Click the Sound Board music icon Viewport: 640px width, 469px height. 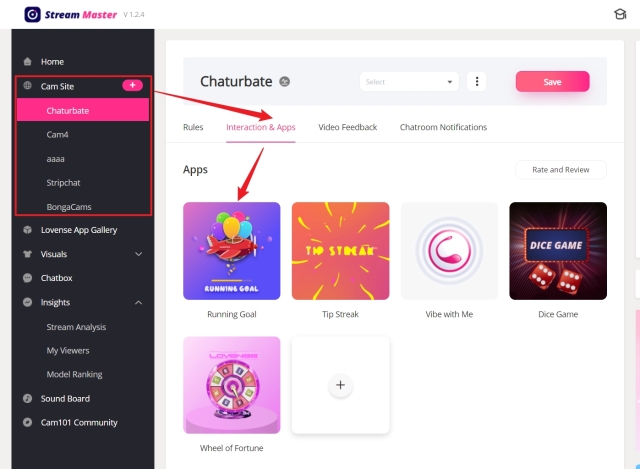pos(27,398)
